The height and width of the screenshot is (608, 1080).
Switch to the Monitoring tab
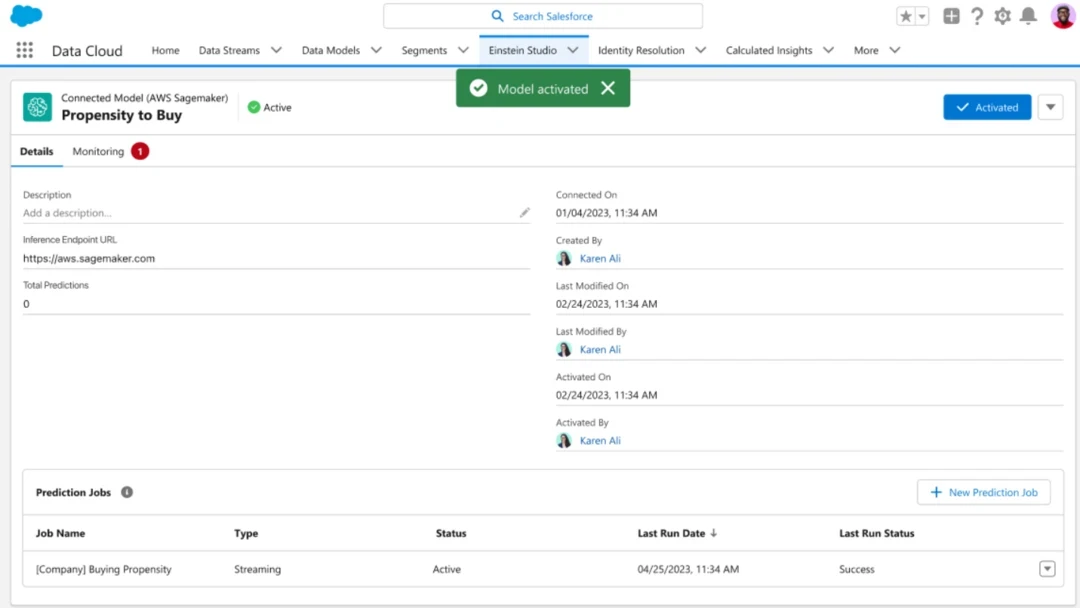(x=98, y=152)
